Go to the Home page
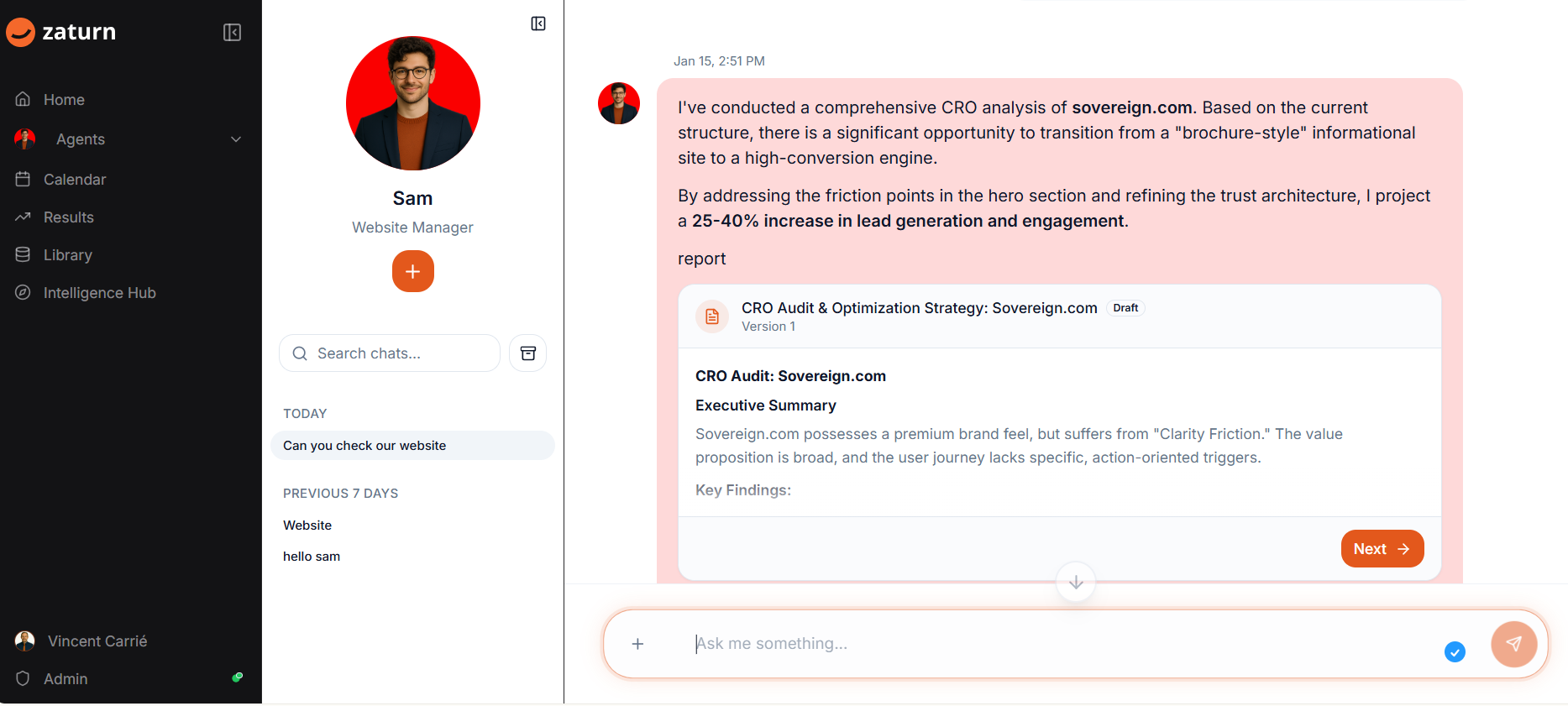The image size is (1568, 706). pos(64,100)
